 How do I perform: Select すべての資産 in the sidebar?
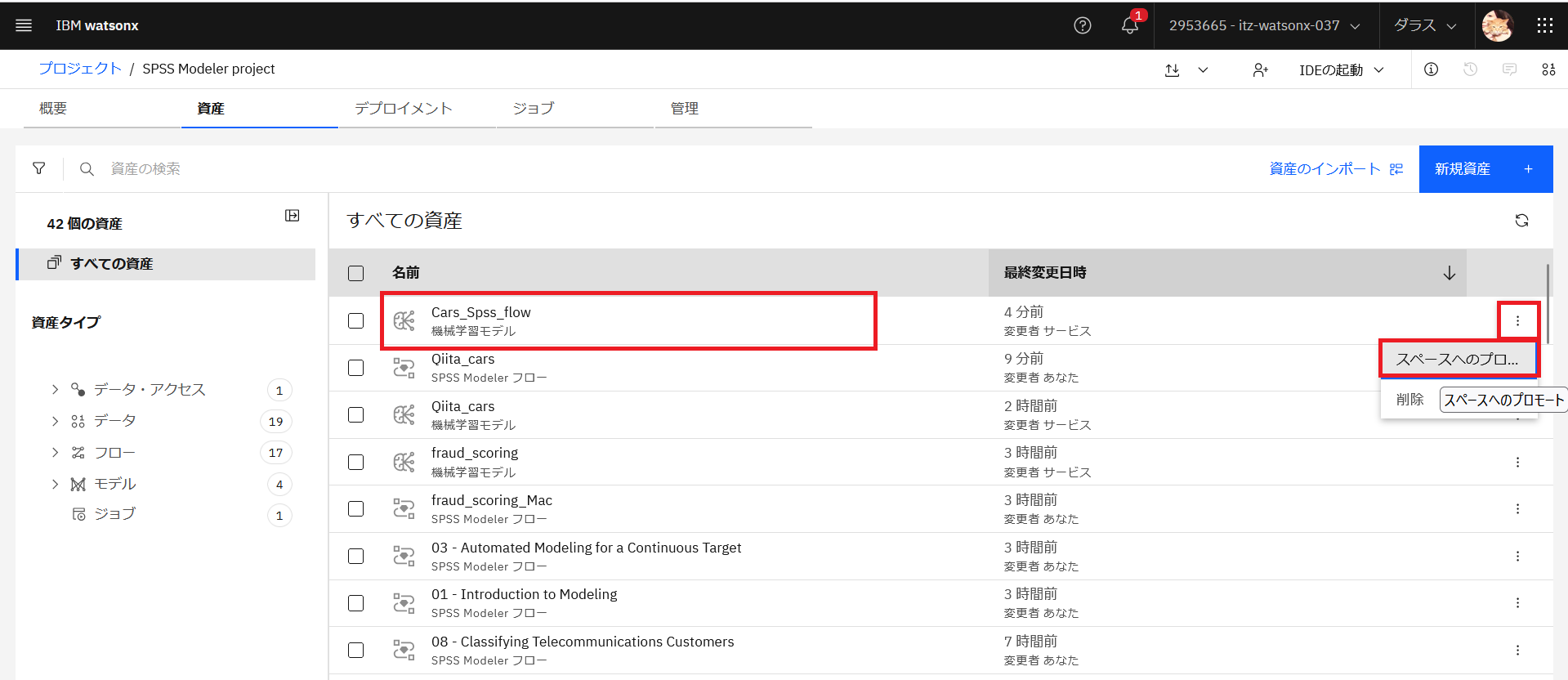(167, 264)
